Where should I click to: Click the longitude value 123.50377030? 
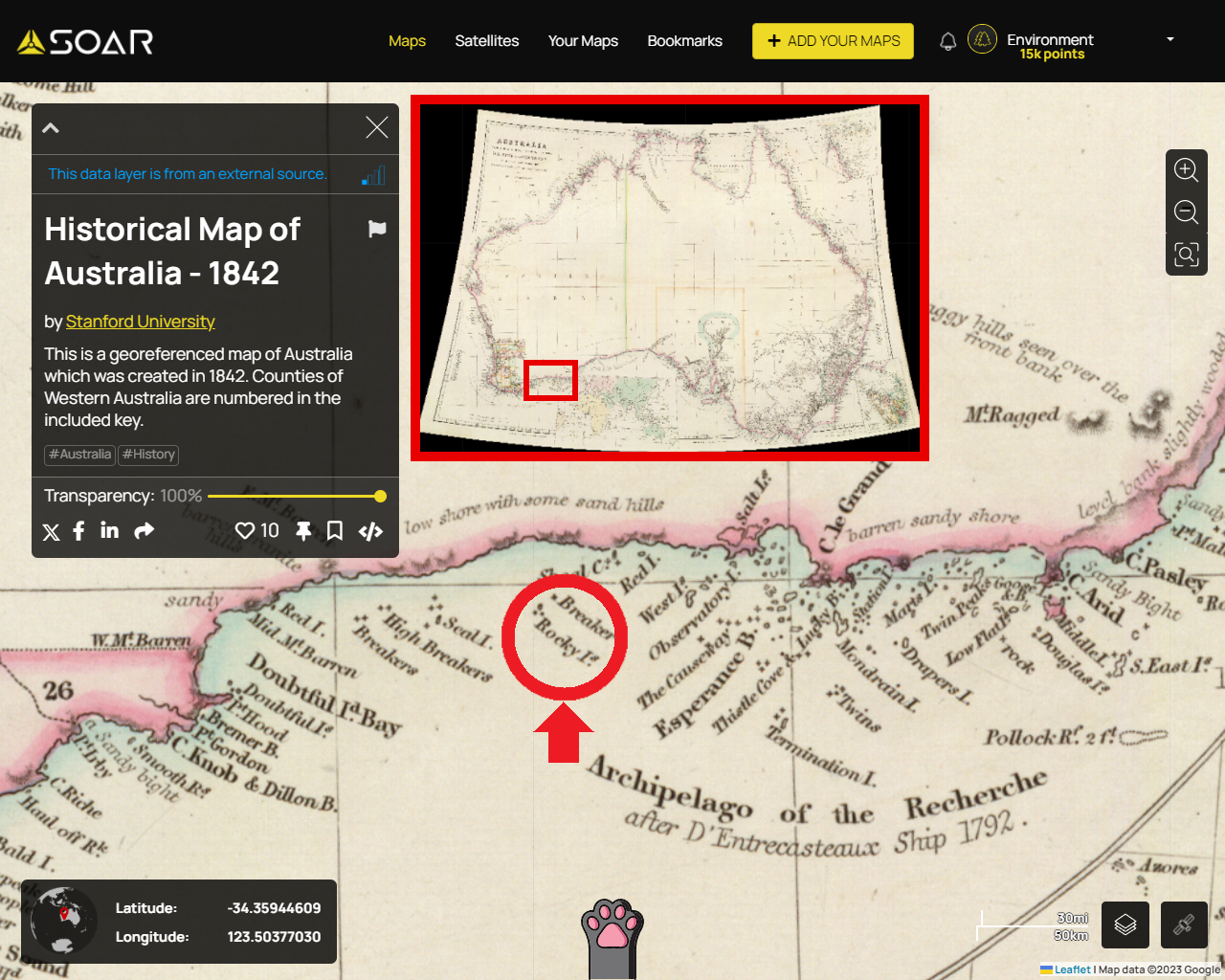274,937
